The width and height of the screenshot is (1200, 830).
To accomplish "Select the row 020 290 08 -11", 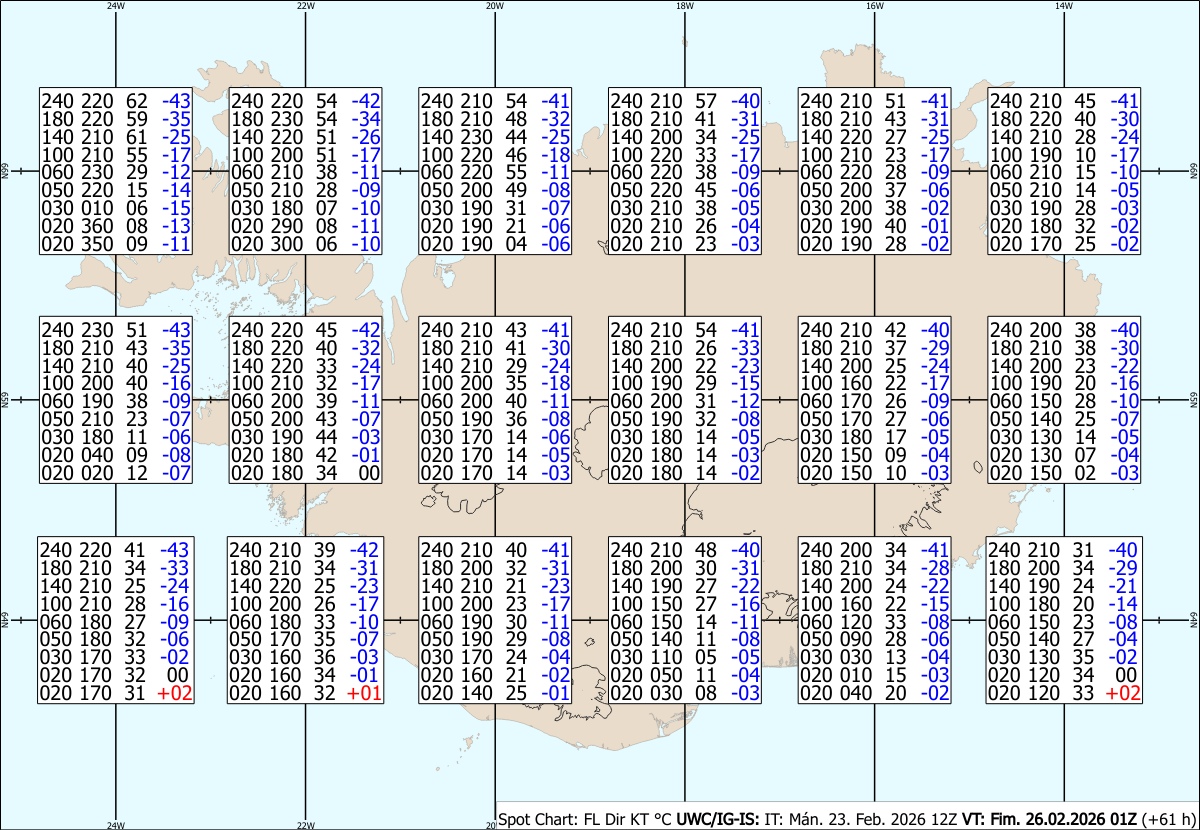I will pyautogui.click(x=305, y=226).
